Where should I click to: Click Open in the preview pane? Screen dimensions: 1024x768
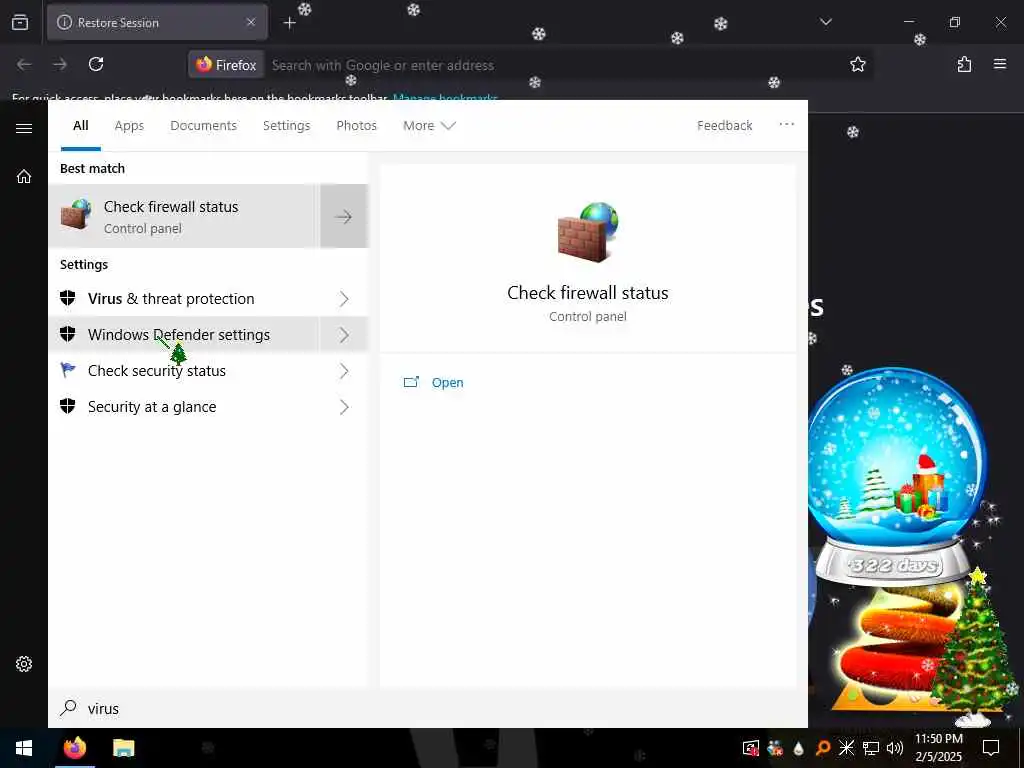coord(447,382)
